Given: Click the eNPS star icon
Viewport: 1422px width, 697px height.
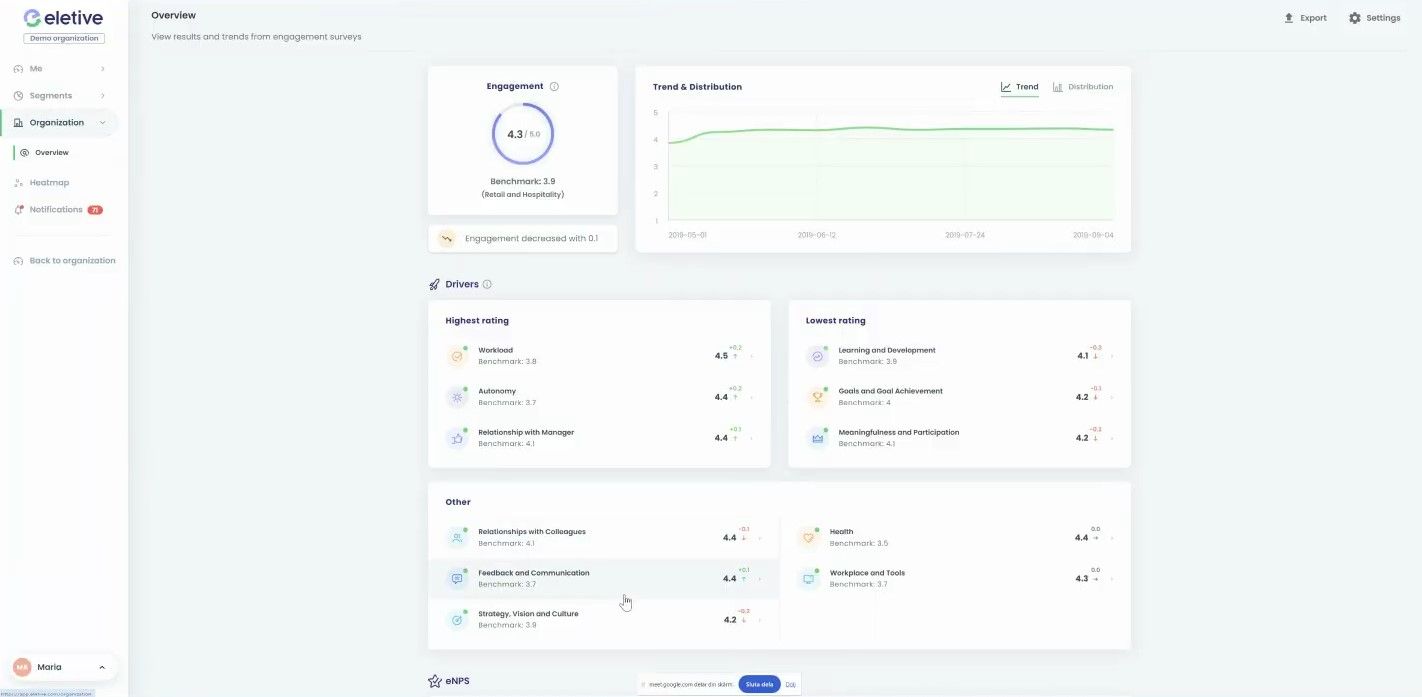Looking at the screenshot, I should (435, 681).
